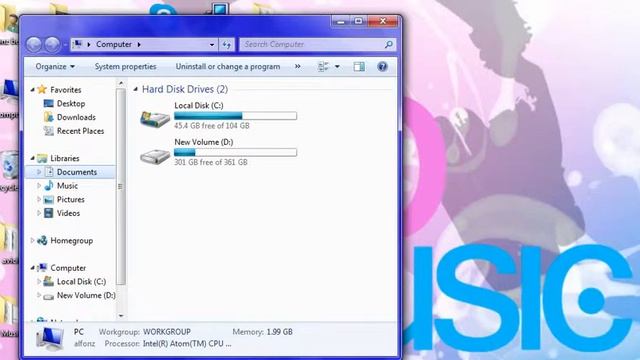Screen dimensions: 640x360
Task: Select Music library
Action: [67, 186]
